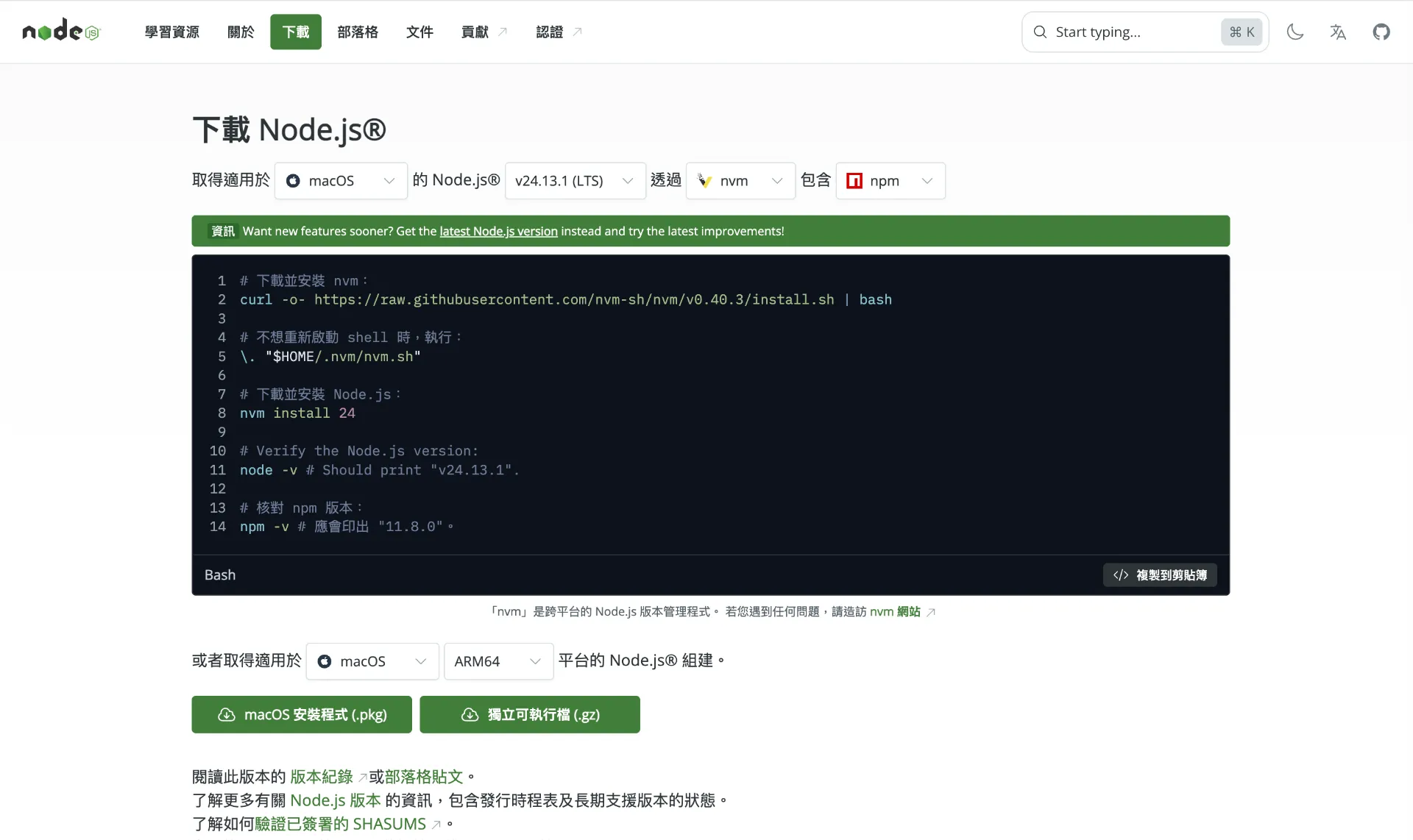
Task: Open the 版本紀錄 changelog link
Action: coord(322,777)
